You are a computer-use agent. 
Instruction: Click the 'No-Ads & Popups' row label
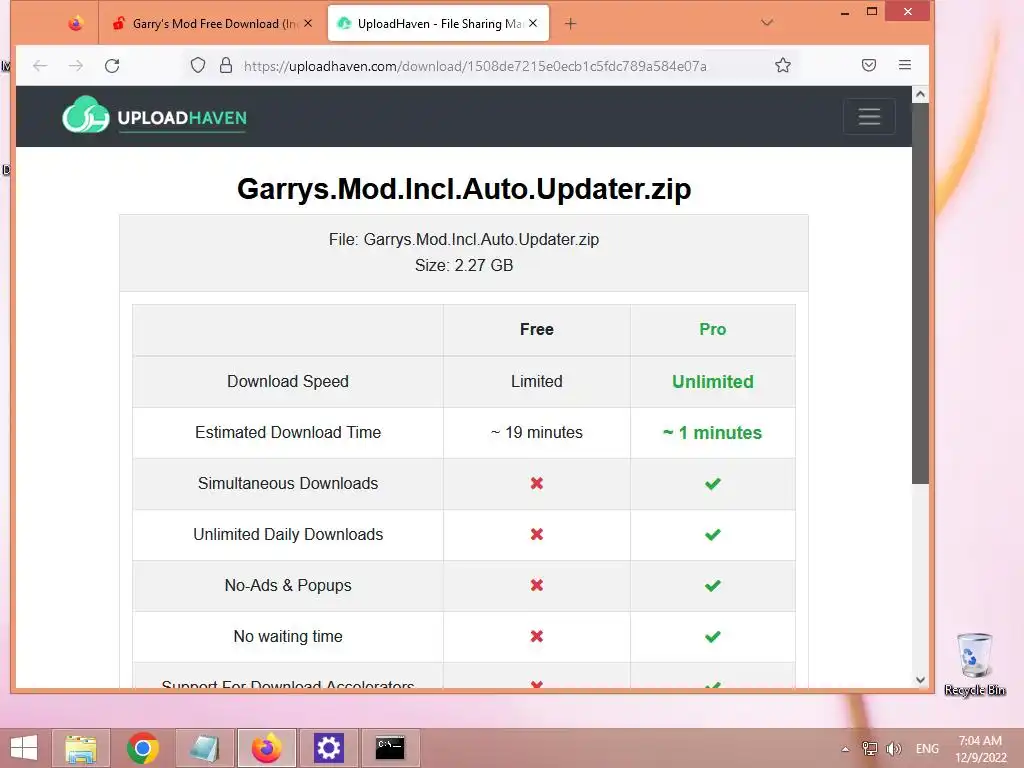coord(288,585)
